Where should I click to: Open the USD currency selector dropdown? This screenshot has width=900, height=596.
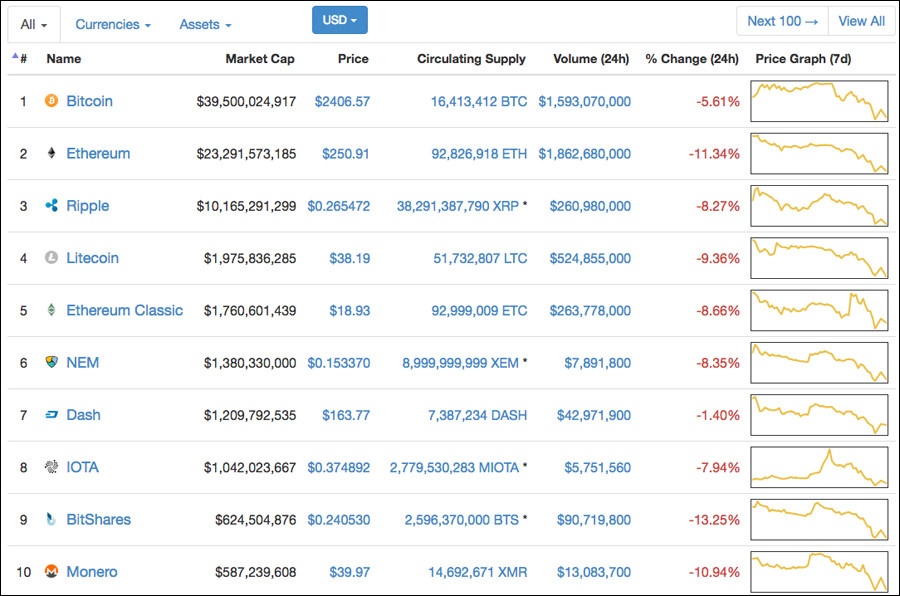(339, 19)
